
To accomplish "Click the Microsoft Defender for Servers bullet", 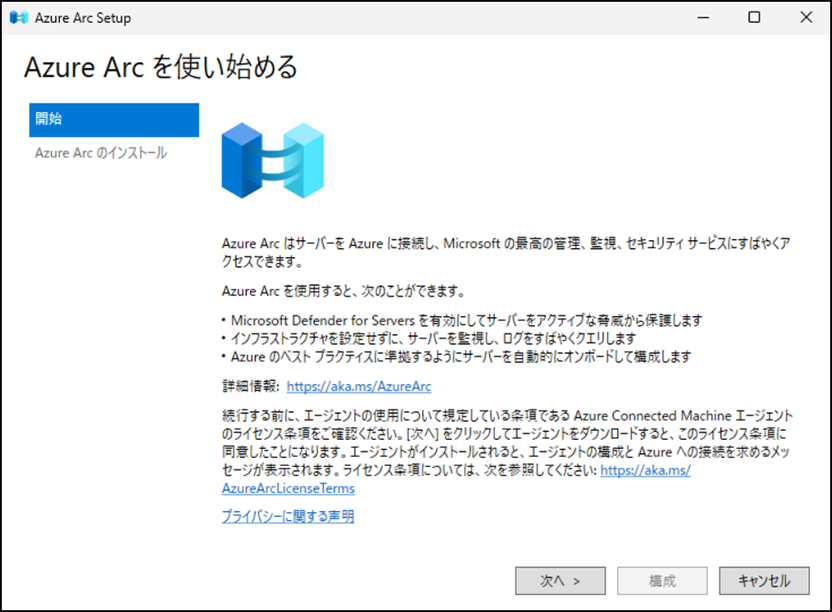I will point(462,321).
